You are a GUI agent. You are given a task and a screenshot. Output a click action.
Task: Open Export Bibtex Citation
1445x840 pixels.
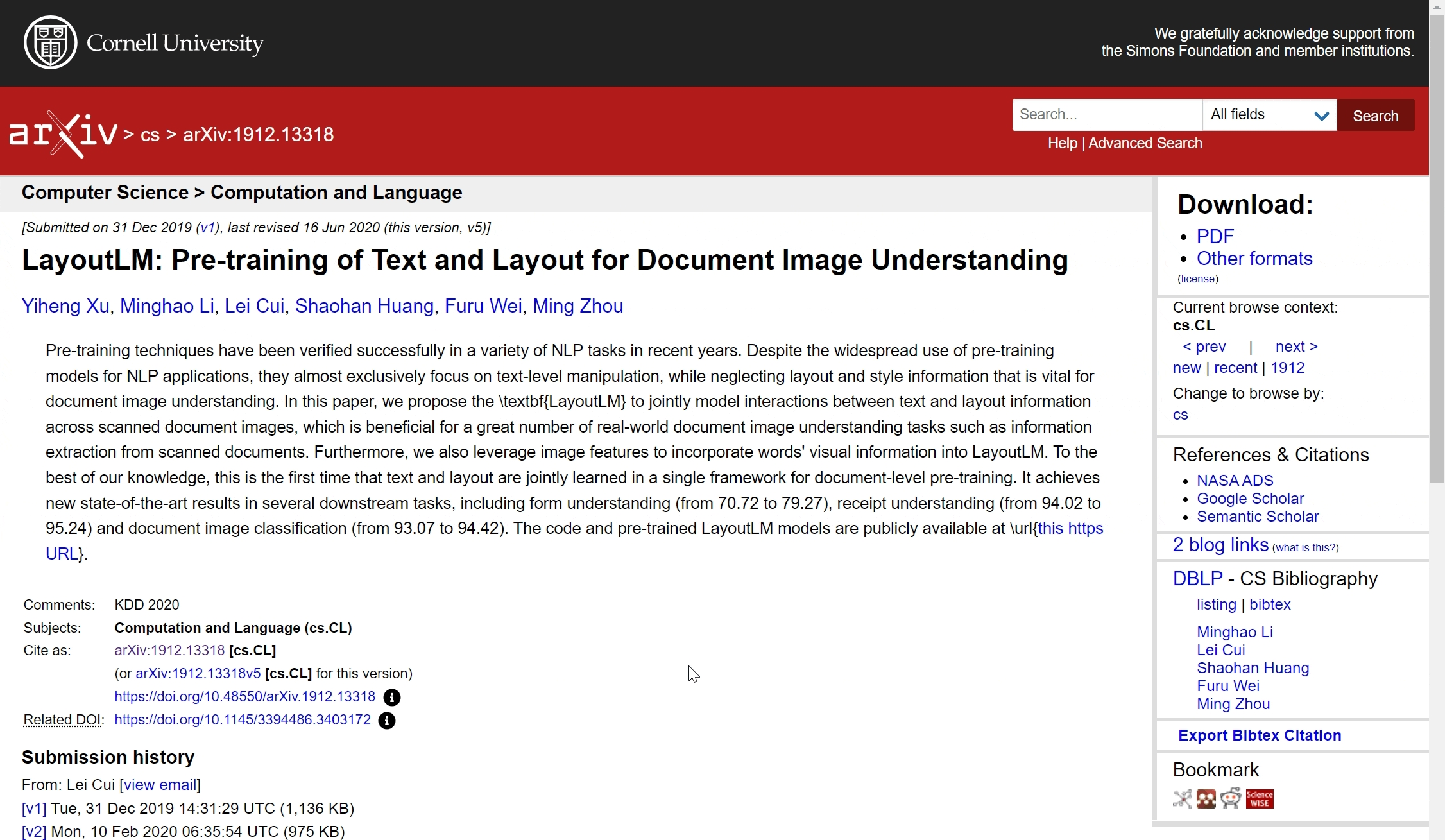pyautogui.click(x=1259, y=735)
